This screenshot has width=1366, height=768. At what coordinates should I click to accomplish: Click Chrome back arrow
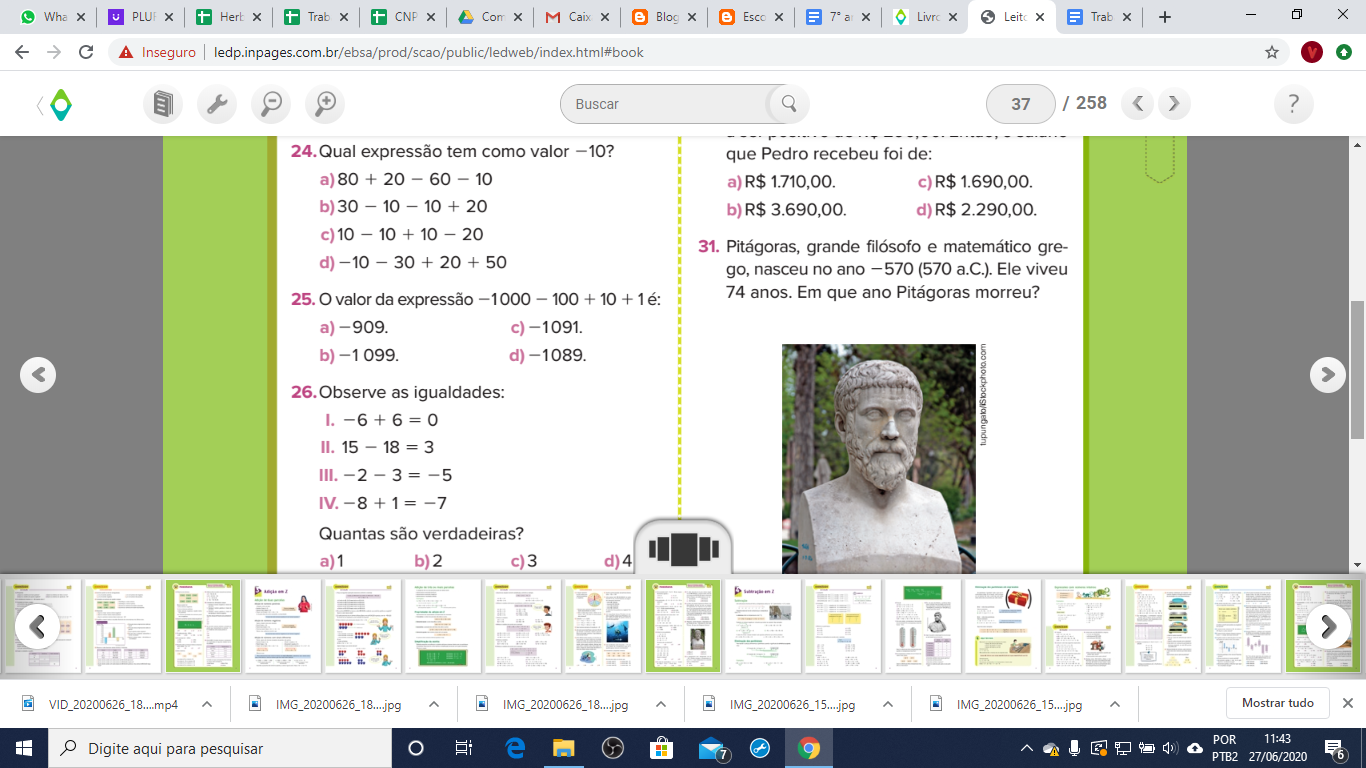pyautogui.click(x=22, y=52)
